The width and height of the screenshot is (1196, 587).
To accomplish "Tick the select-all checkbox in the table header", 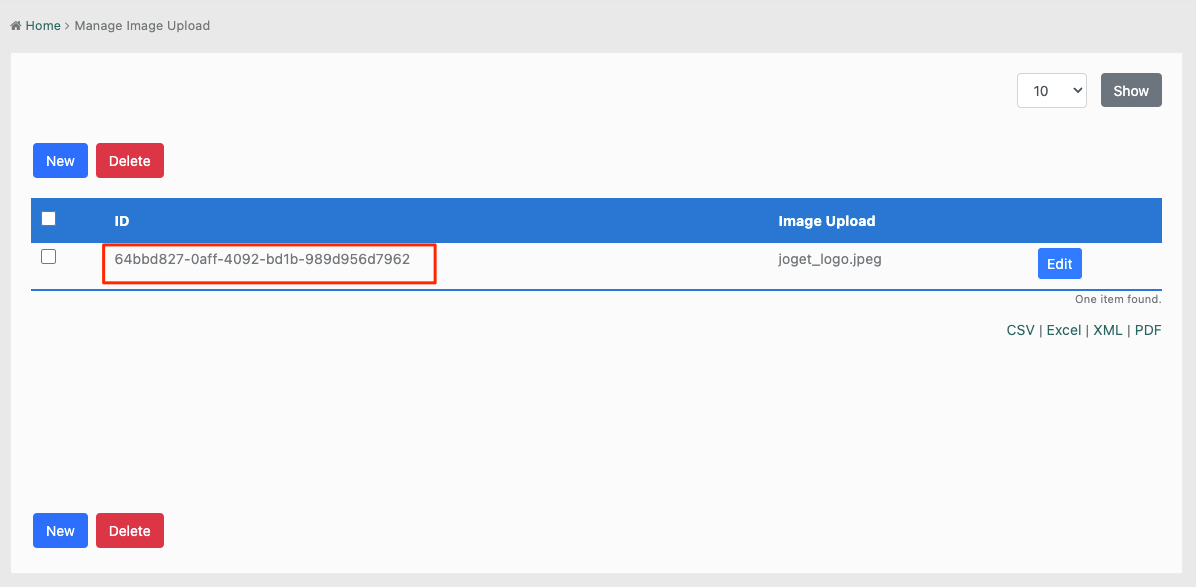I will pyautogui.click(x=48, y=219).
